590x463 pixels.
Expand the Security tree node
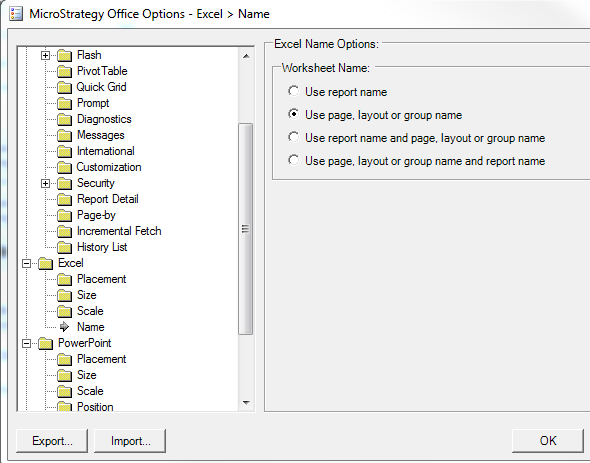click(46, 183)
